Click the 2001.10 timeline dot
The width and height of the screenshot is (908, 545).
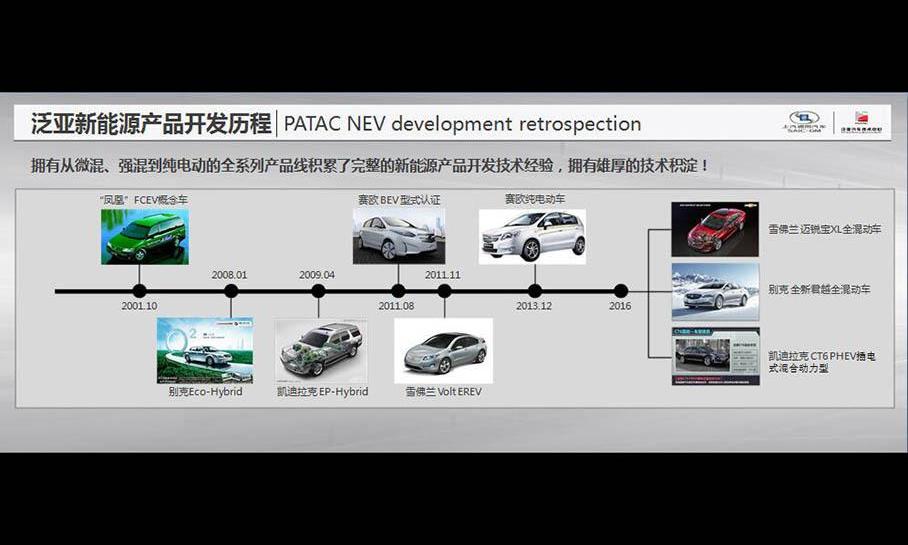(x=140, y=291)
